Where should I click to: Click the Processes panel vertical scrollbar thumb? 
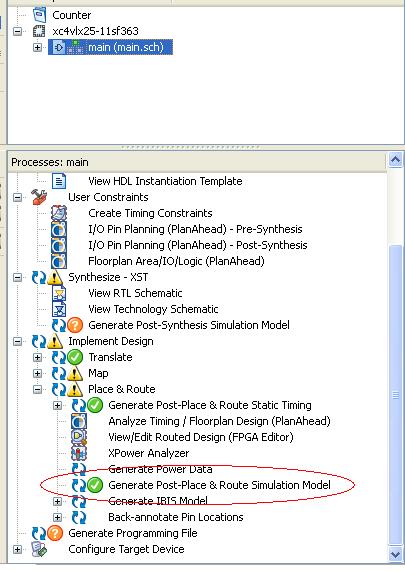tap(396, 395)
